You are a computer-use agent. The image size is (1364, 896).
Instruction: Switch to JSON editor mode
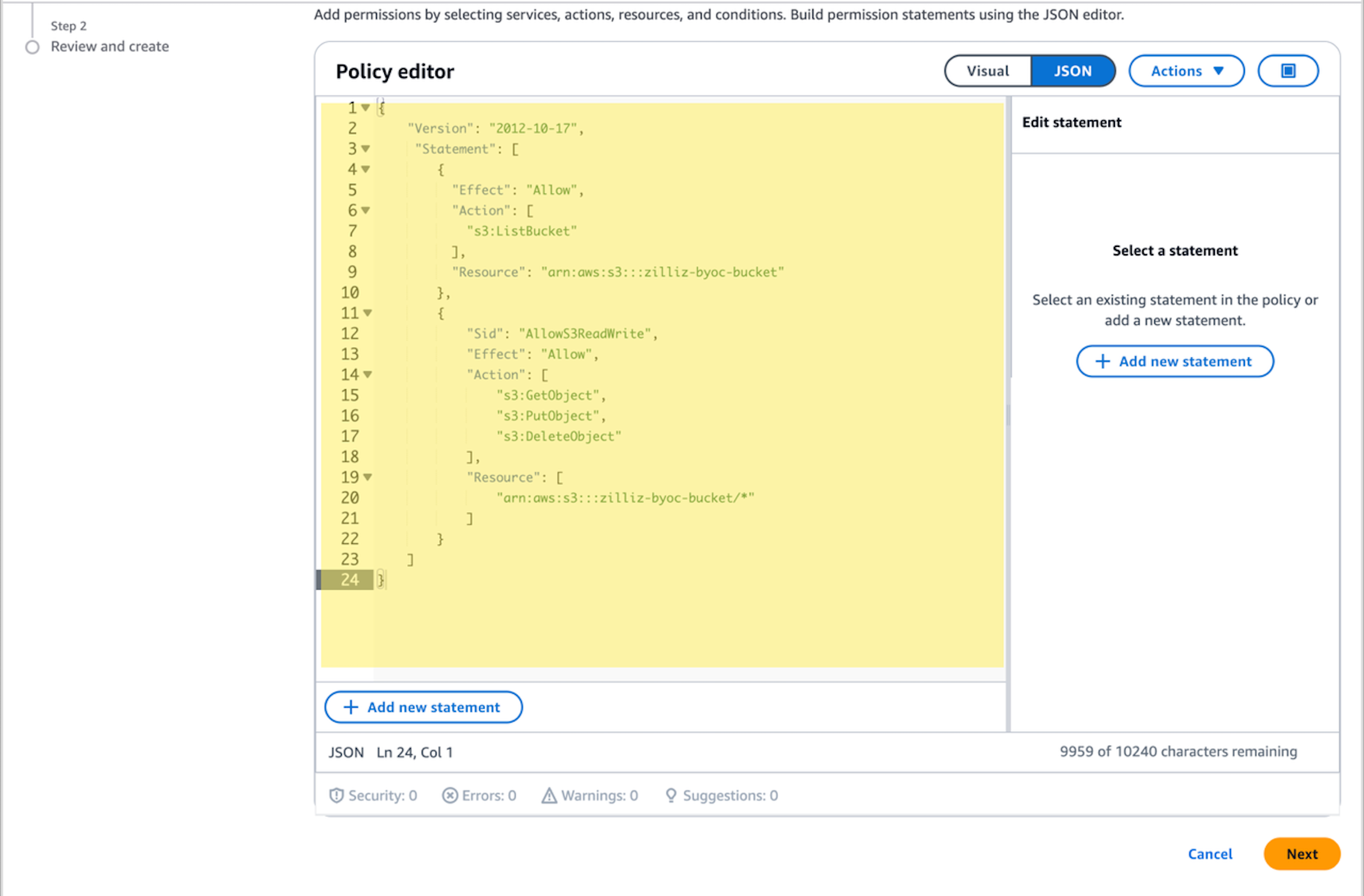pos(1070,70)
